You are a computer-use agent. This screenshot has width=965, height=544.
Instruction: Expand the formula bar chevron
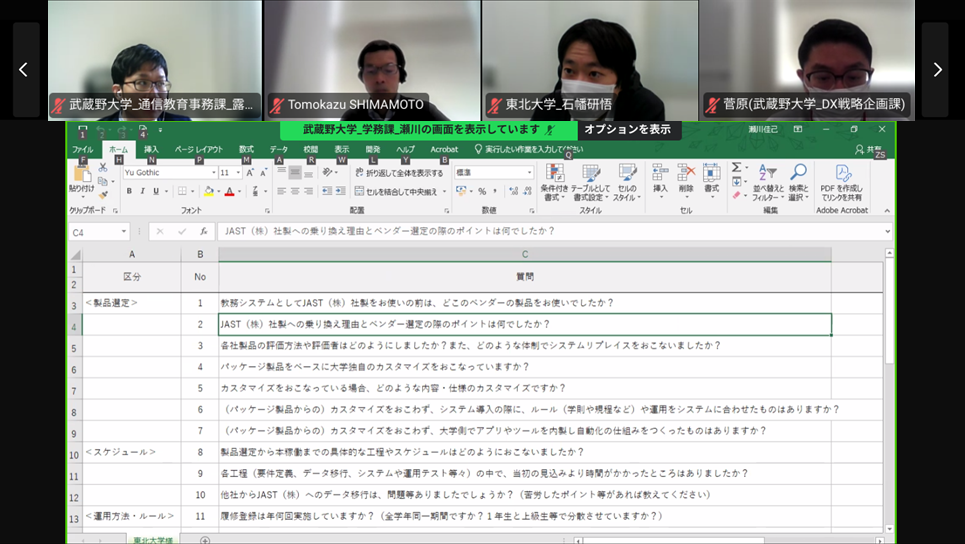point(887,232)
